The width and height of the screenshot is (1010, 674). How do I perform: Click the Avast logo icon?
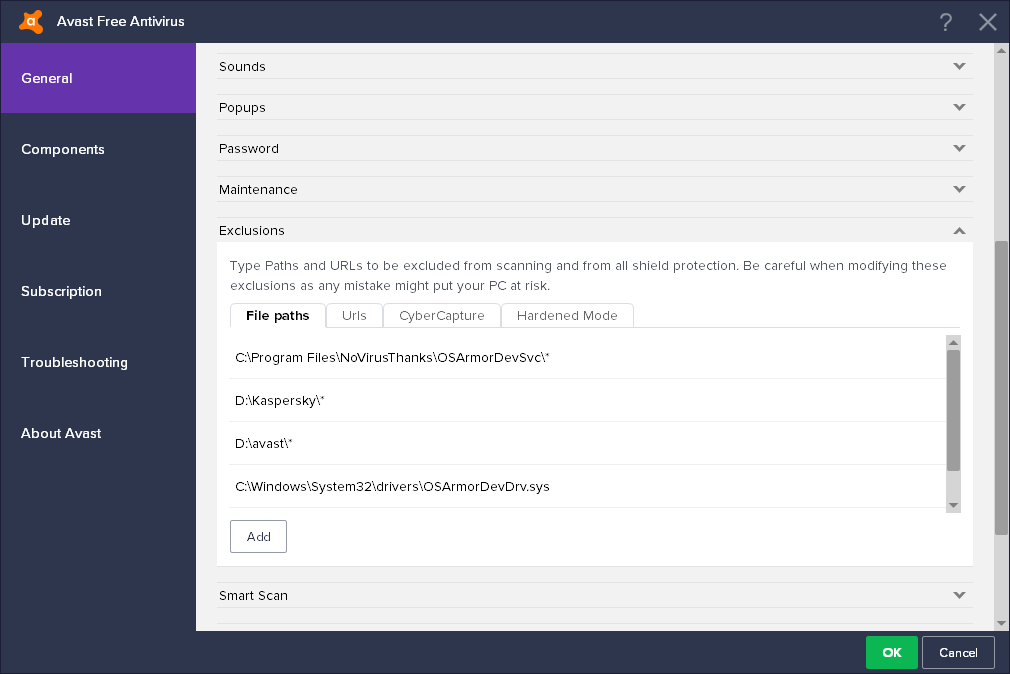[31, 21]
